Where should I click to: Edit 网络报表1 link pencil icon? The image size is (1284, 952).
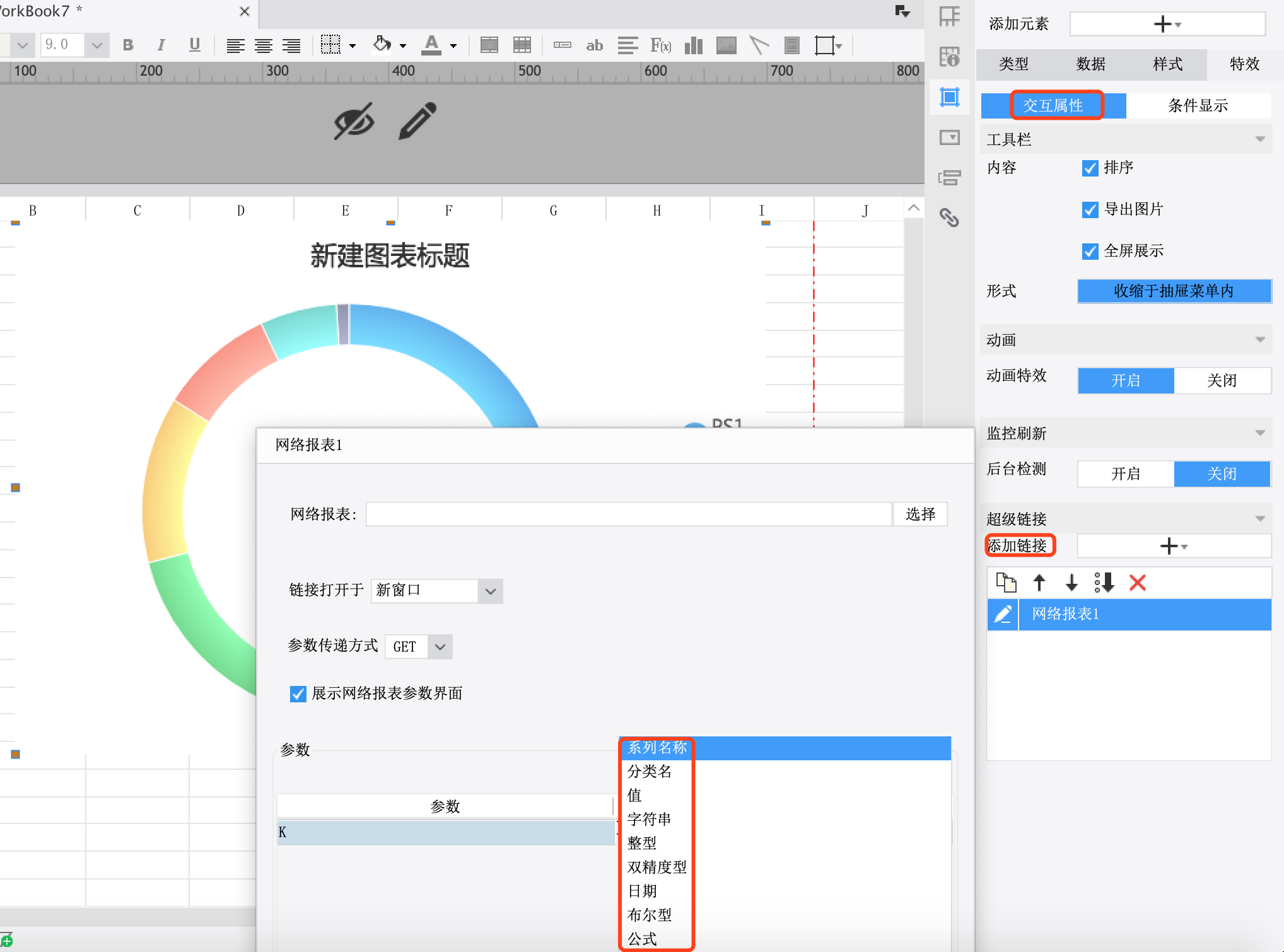(x=1003, y=614)
